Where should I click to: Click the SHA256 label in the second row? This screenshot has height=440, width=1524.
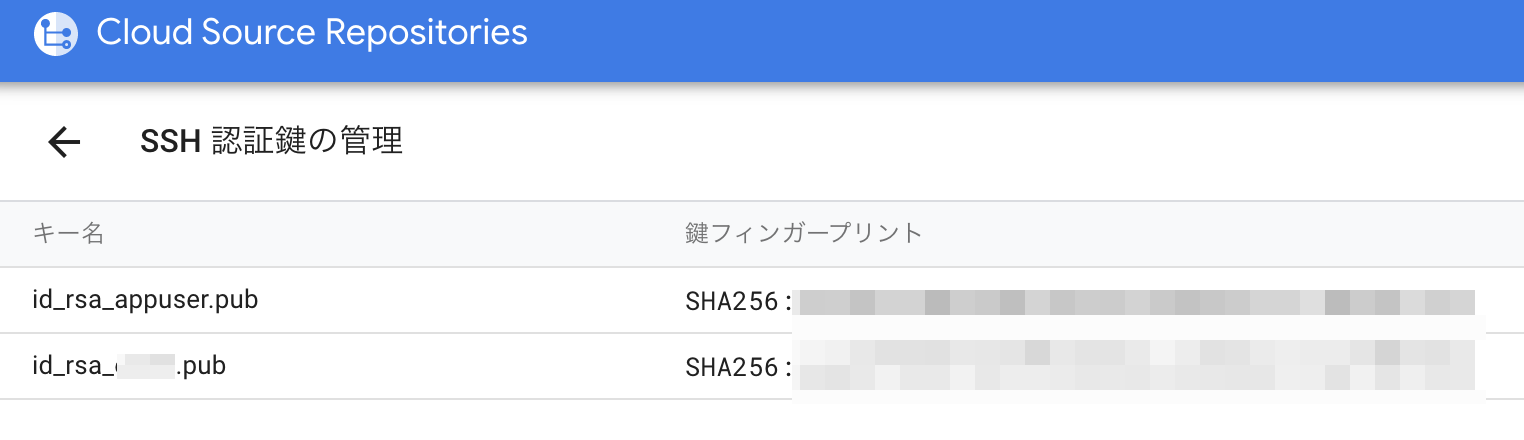[x=731, y=367]
